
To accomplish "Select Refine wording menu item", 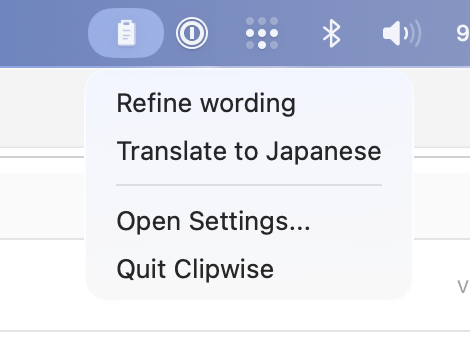I will coord(249,103).
